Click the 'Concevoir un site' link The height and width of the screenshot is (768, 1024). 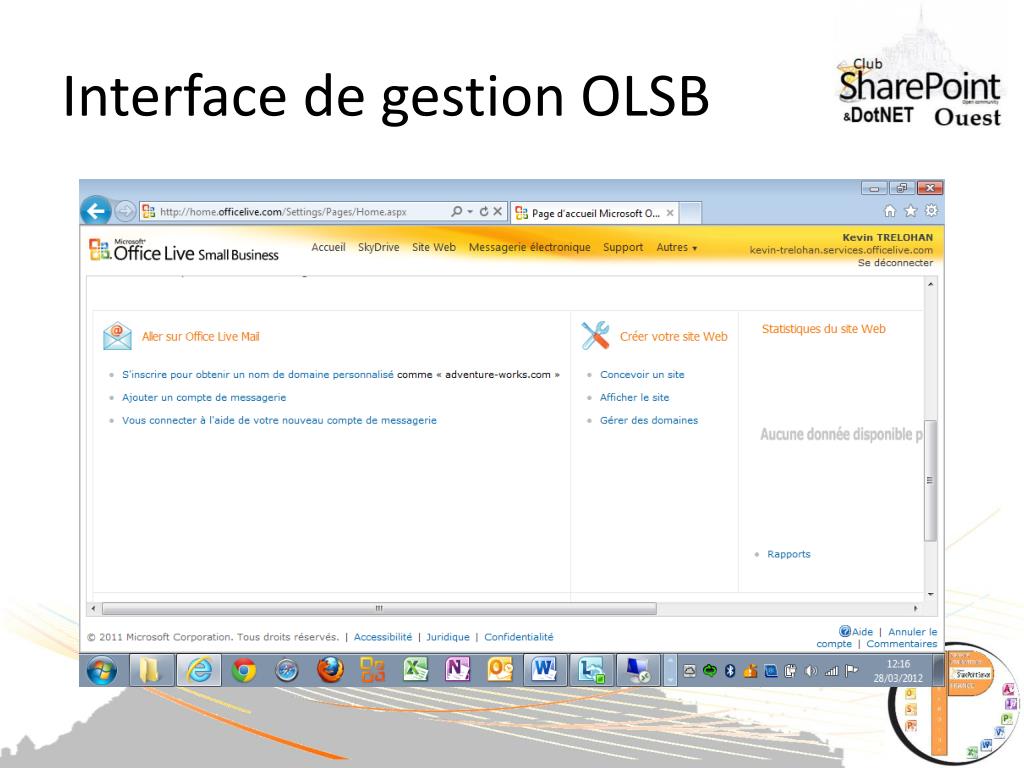tap(642, 375)
